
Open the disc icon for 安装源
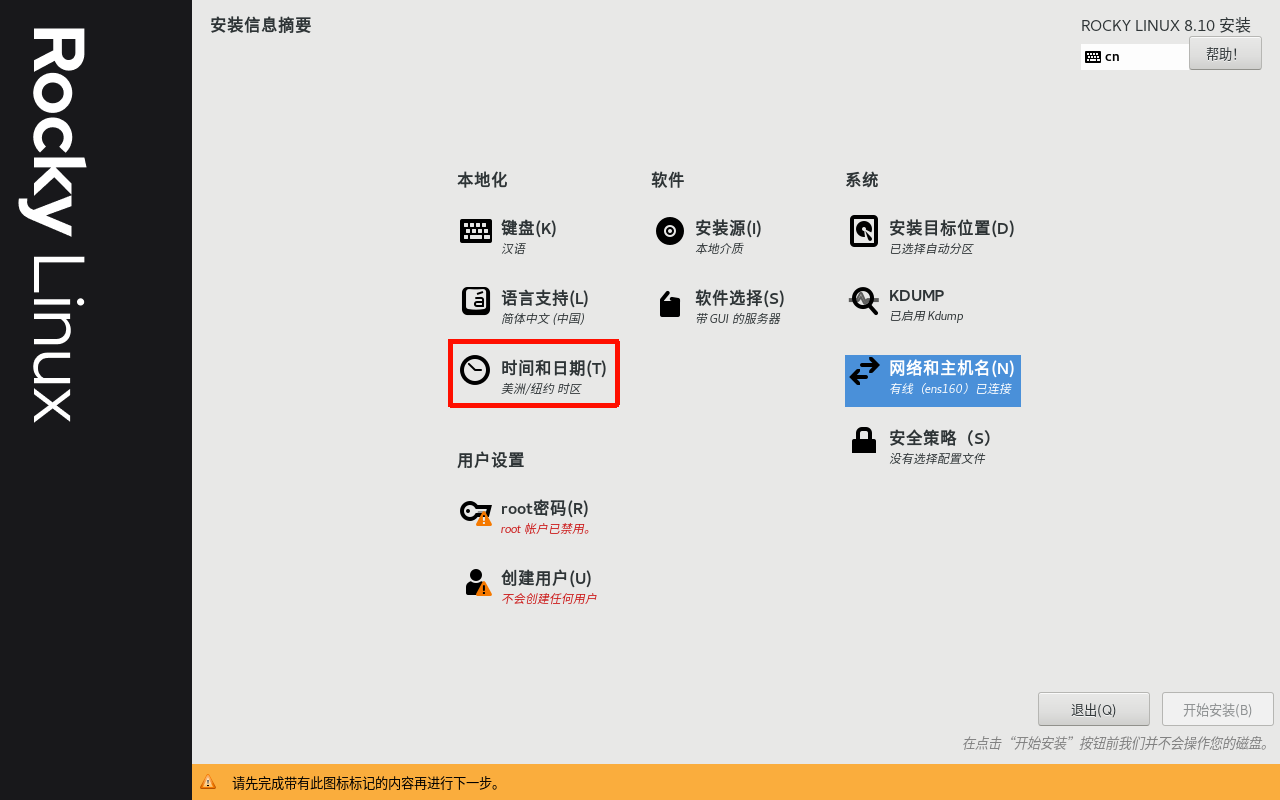670,231
